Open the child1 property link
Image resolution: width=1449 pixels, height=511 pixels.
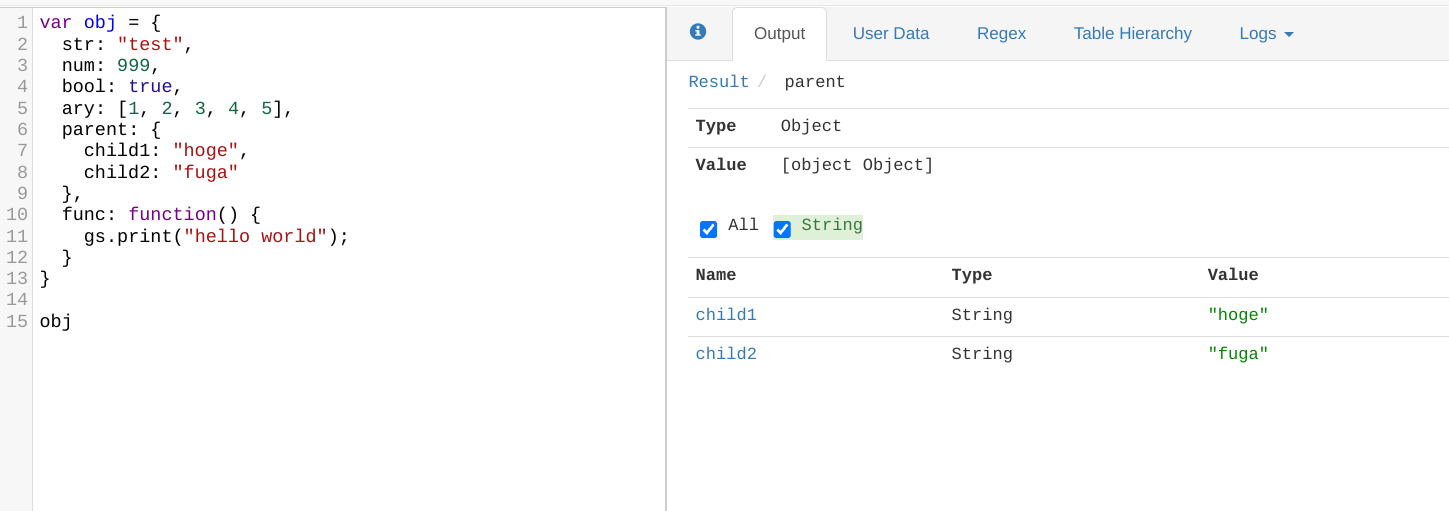point(726,316)
